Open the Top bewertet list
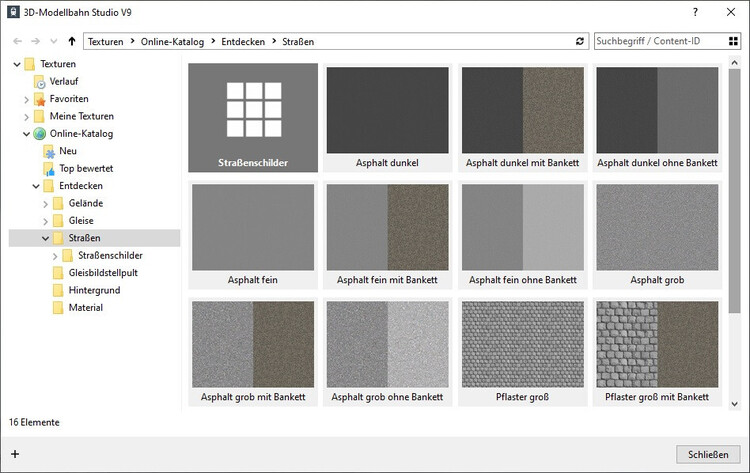 pyautogui.click(x=85, y=169)
